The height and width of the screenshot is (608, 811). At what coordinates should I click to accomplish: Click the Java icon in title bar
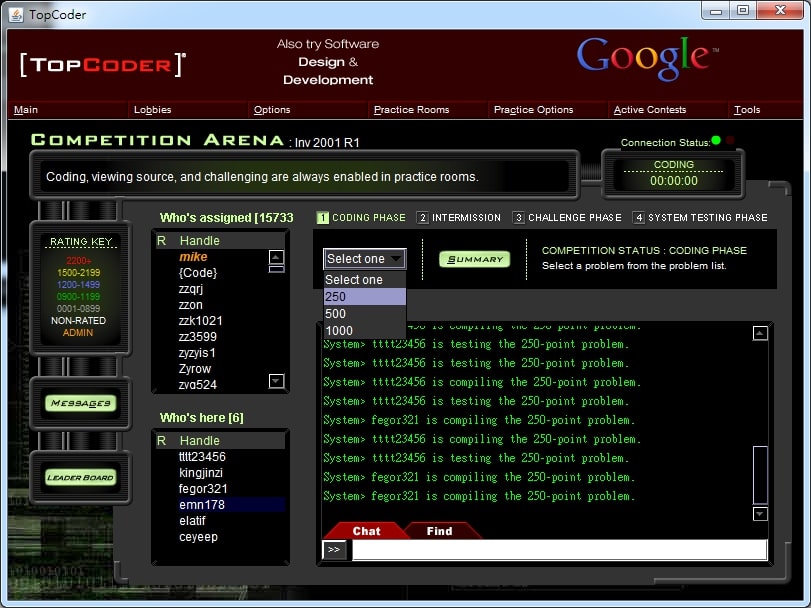(16, 14)
